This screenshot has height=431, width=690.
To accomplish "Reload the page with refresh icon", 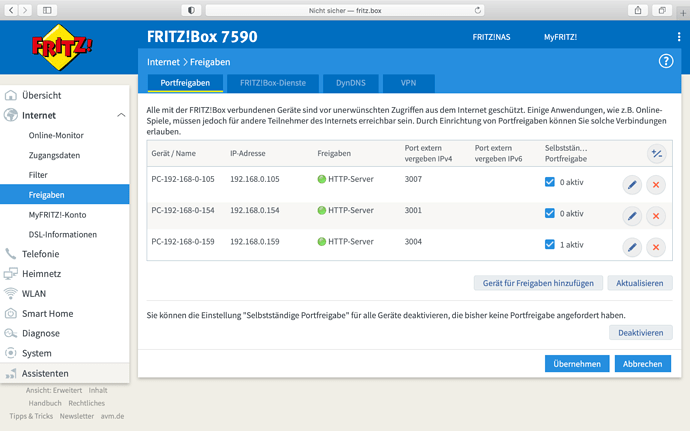I will click(x=477, y=10).
